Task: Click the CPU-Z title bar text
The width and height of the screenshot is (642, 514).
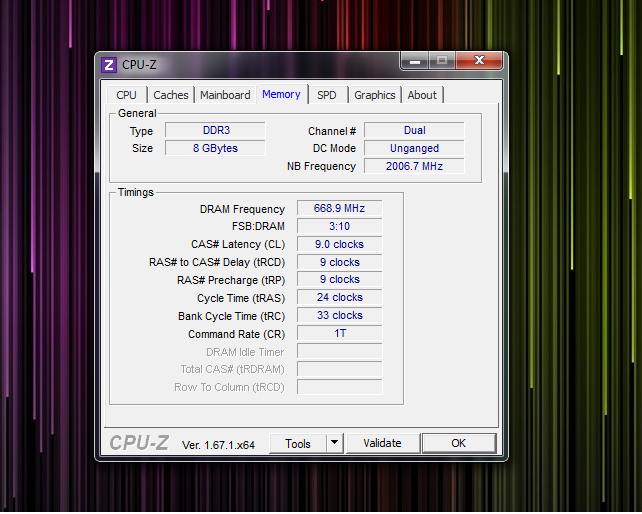Action: coord(139,65)
